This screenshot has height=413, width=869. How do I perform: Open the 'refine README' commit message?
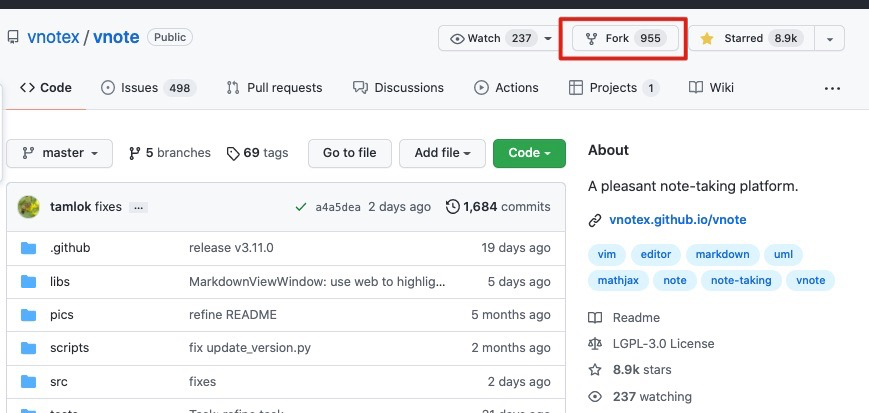[x=233, y=315]
